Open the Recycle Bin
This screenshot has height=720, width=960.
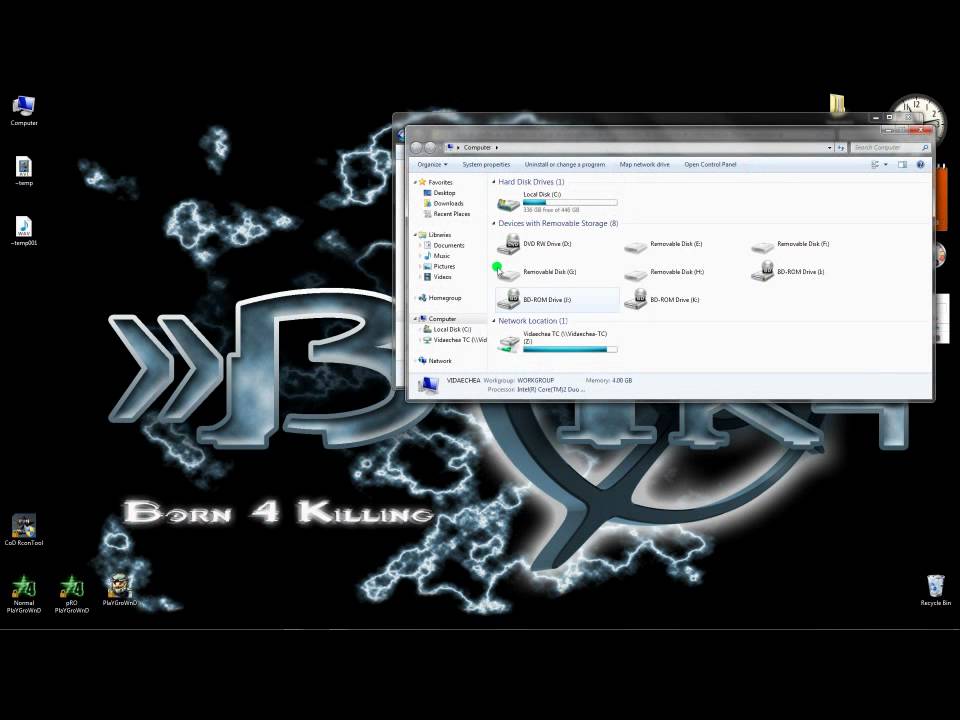coord(936,591)
